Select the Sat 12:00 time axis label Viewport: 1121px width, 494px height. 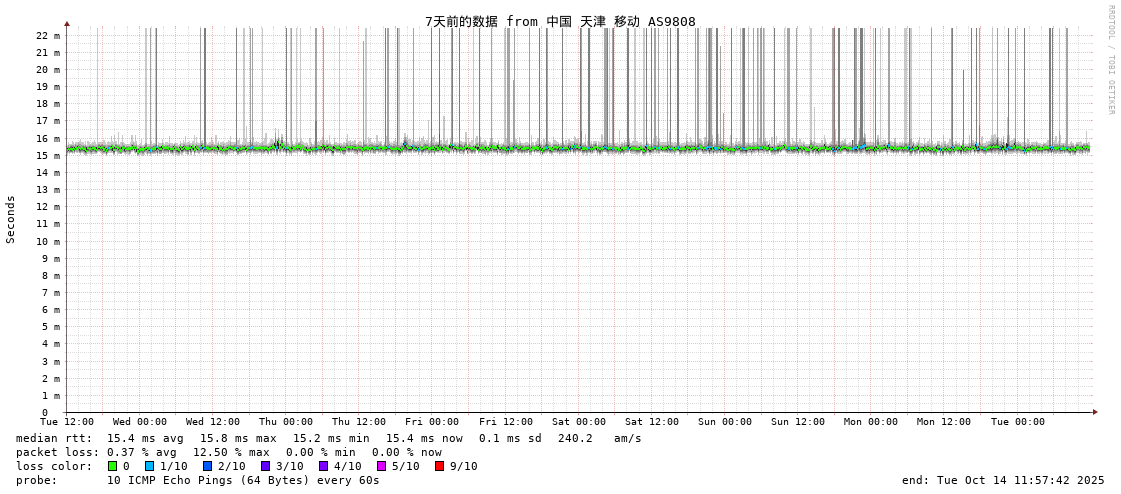(x=652, y=422)
